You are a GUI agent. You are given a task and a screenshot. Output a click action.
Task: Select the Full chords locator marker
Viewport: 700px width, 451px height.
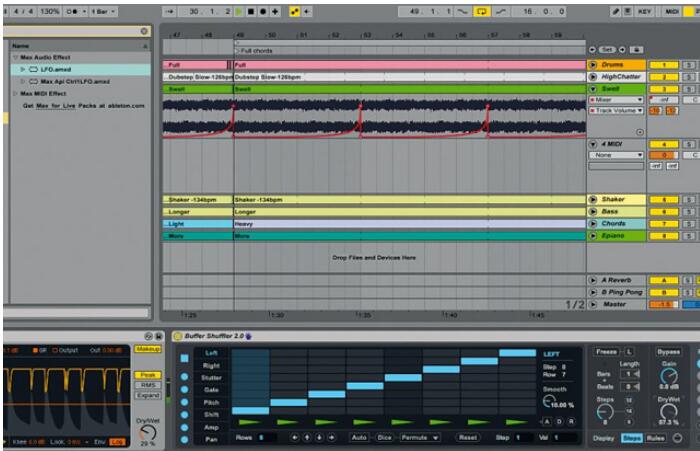click(x=254, y=51)
